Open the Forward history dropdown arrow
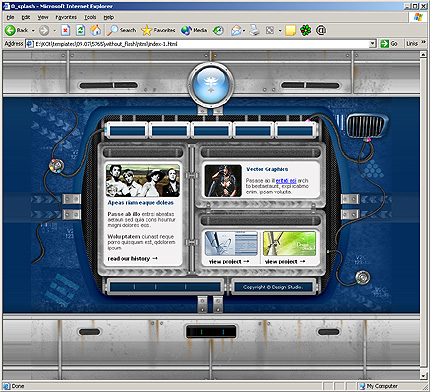430x392 pixels. pos(55,31)
